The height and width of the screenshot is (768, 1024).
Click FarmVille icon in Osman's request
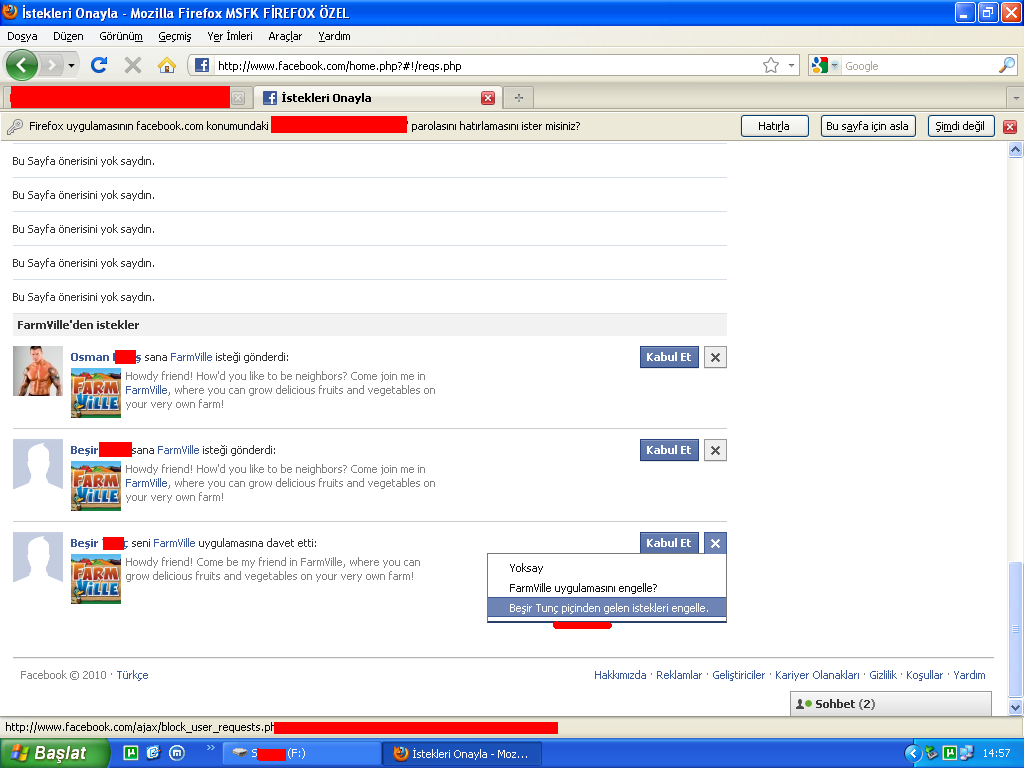pyautogui.click(x=96, y=393)
